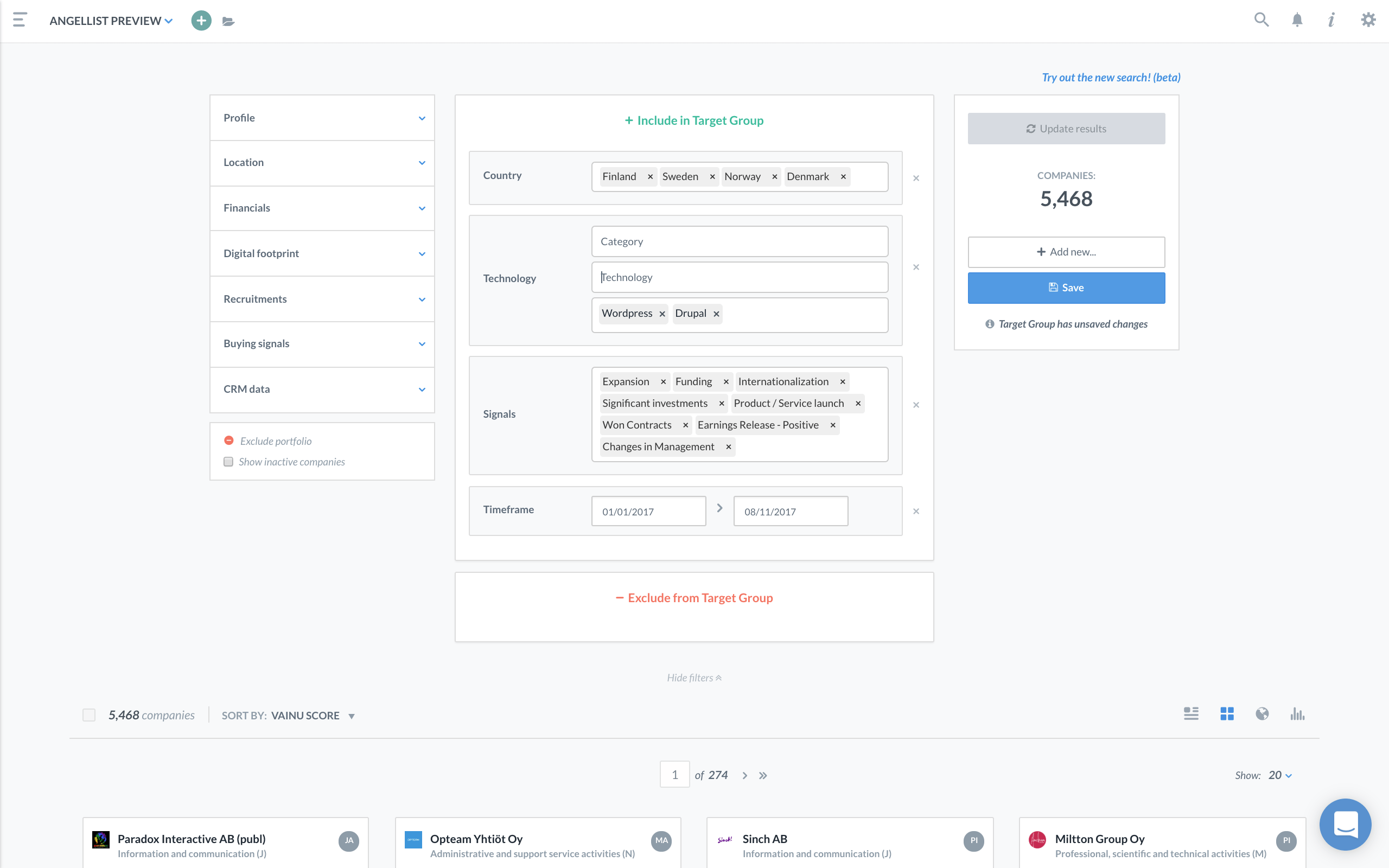Open Try out the new search link
The image size is (1389, 868).
pos(1111,78)
